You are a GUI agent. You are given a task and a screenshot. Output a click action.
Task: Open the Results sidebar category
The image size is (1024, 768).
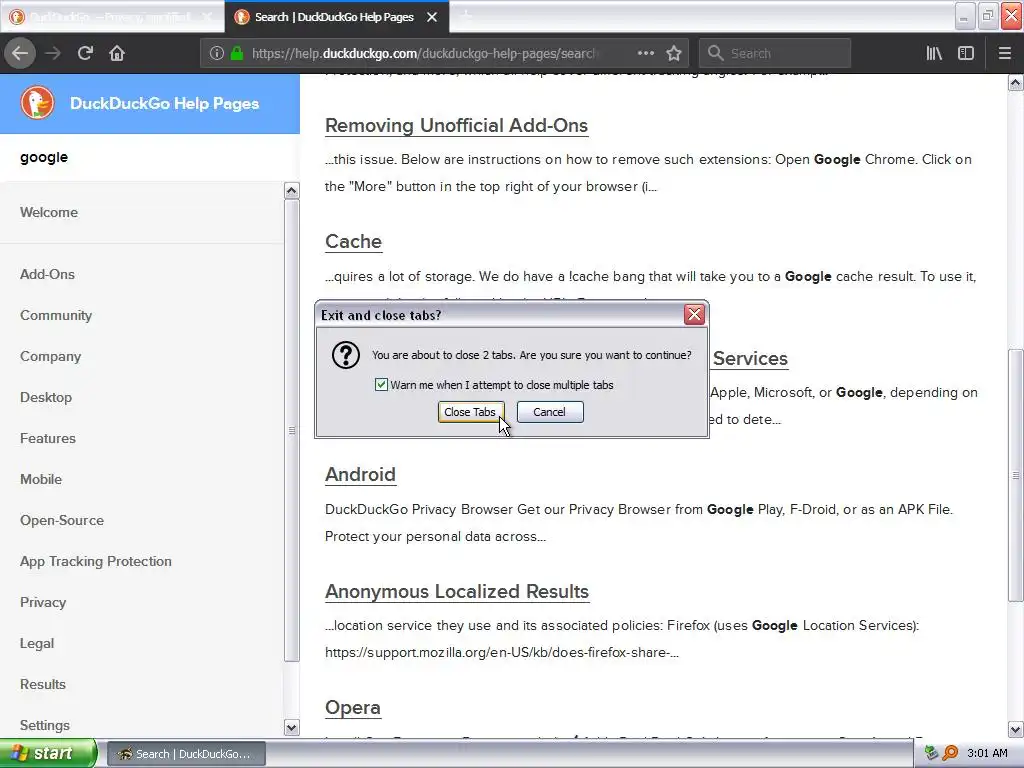pos(43,684)
